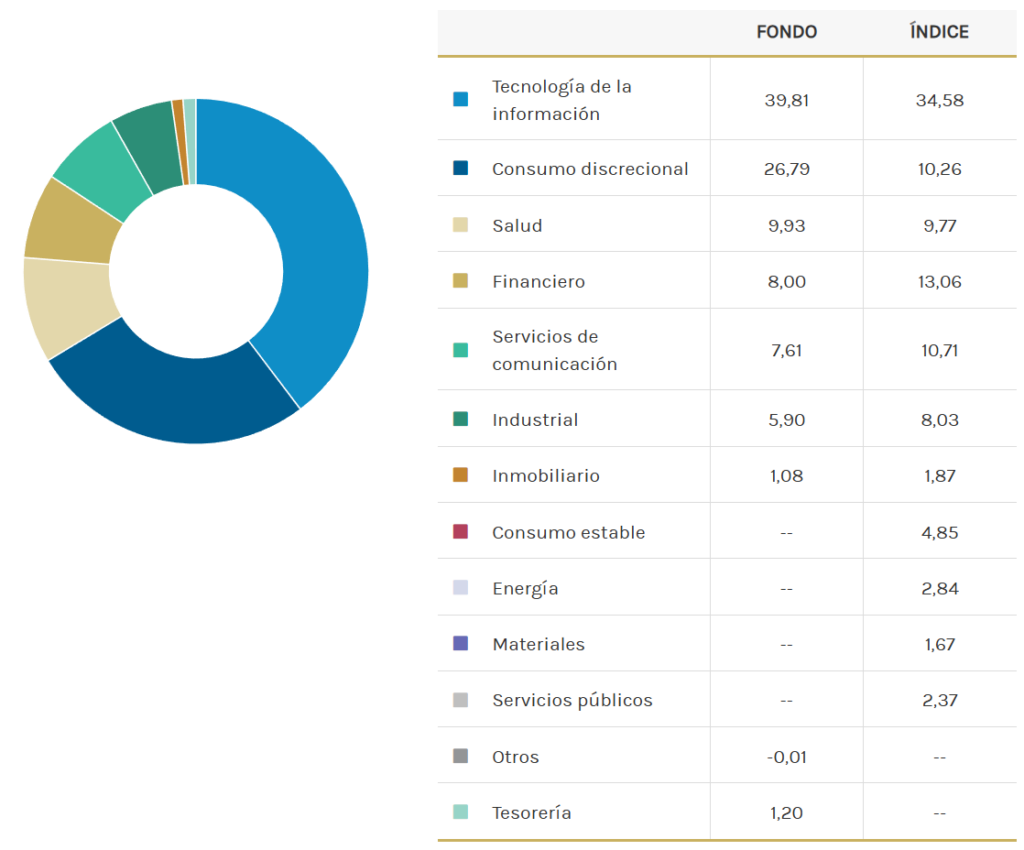This screenshot has width=1024, height=850.
Task: Select the Inmobiliario orange legend swatch
Action: pyautogui.click(x=460, y=475)
